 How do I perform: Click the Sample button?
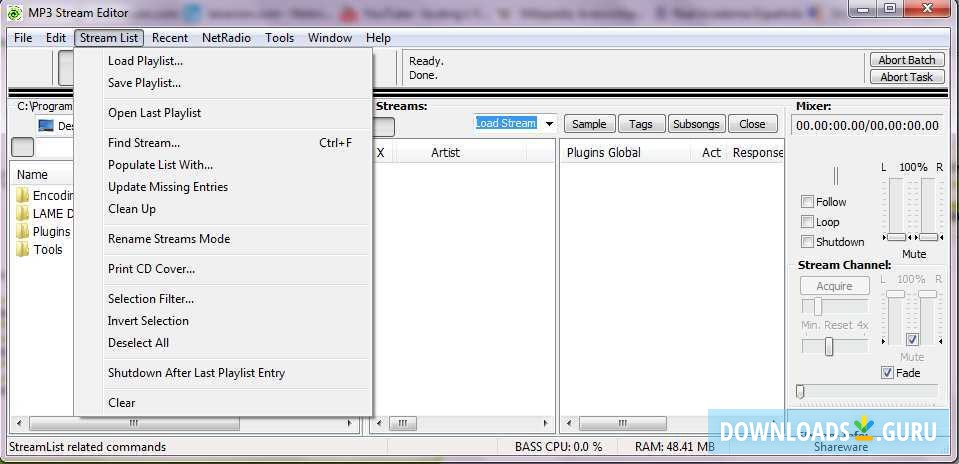589,124
